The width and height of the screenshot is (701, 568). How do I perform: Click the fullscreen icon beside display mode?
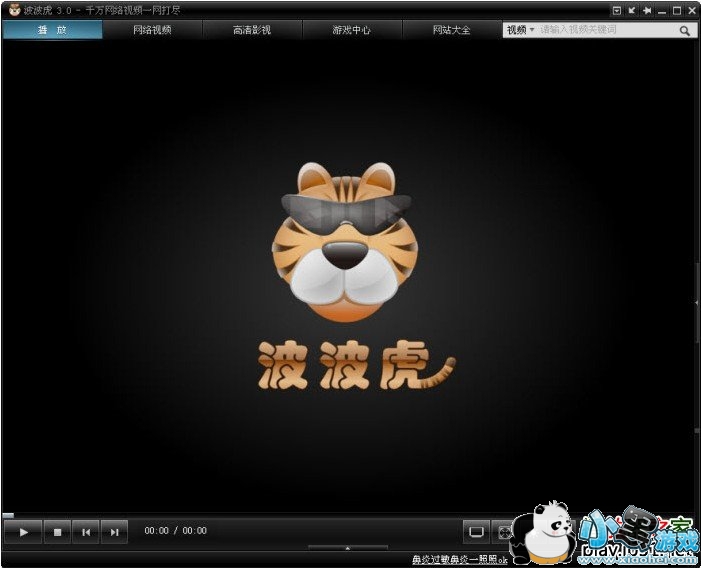[504, 532]
